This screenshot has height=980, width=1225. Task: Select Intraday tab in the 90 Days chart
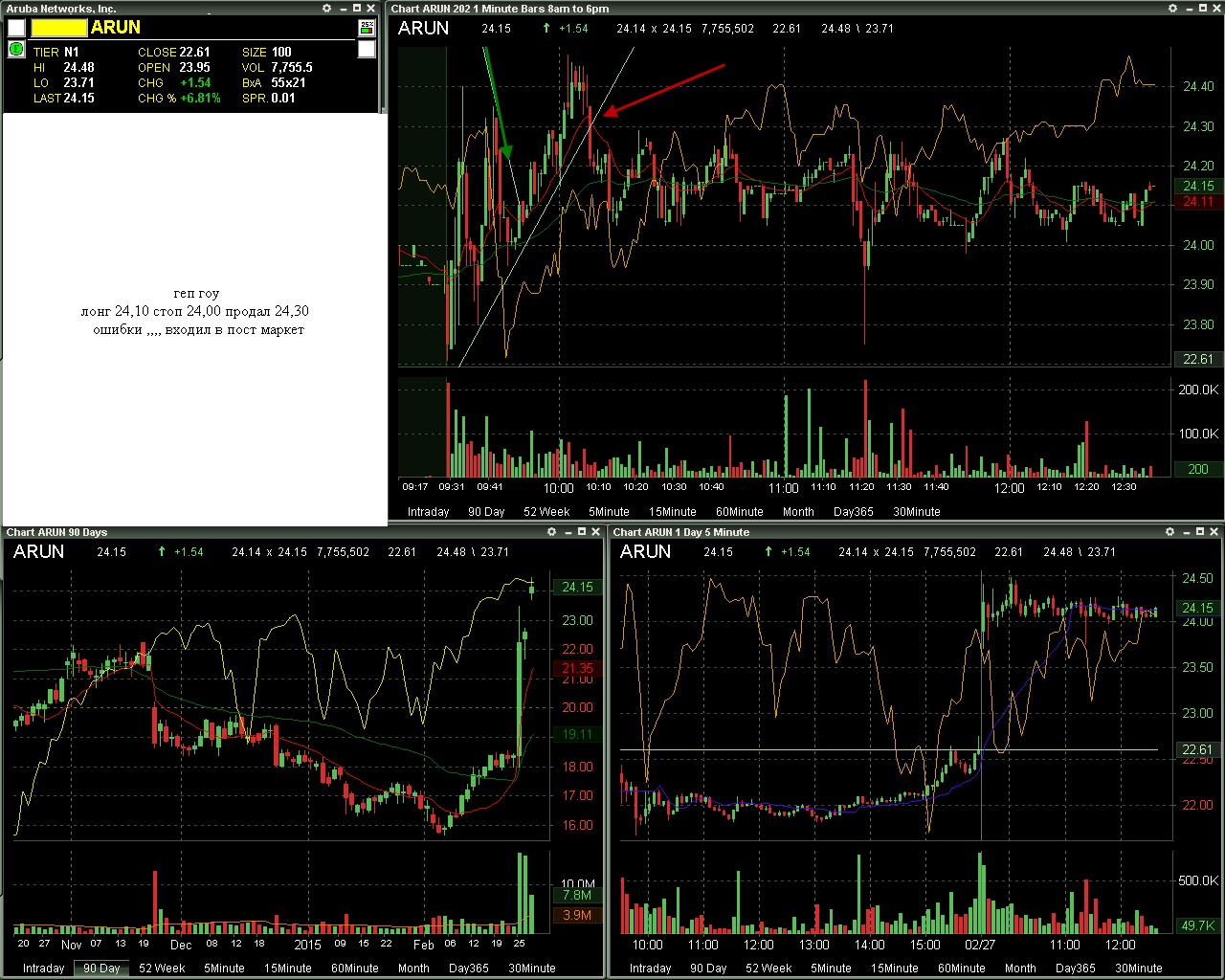pyautogui.click(x=43, y=969)
